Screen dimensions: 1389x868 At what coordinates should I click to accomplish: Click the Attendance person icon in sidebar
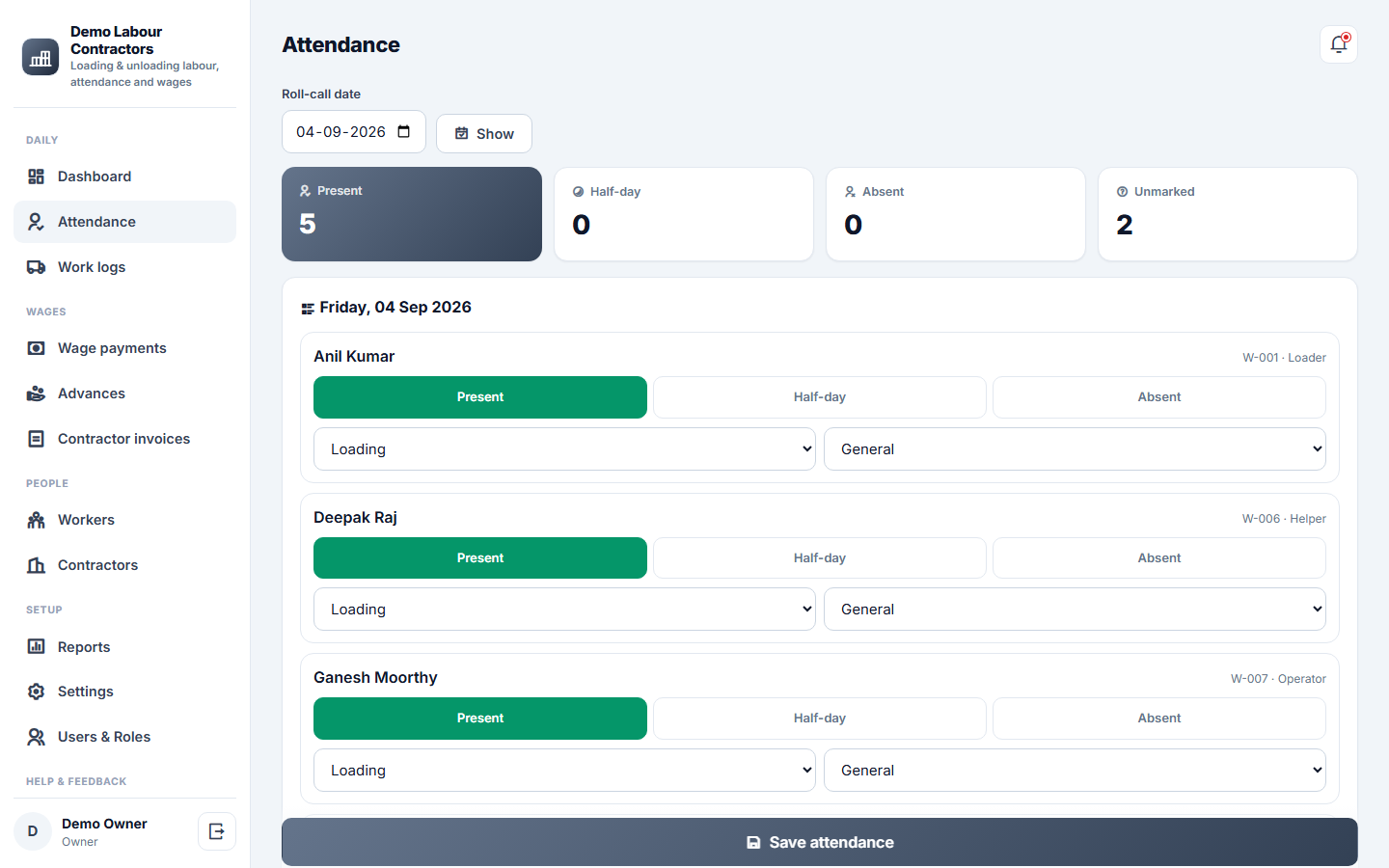click(36, 222)
